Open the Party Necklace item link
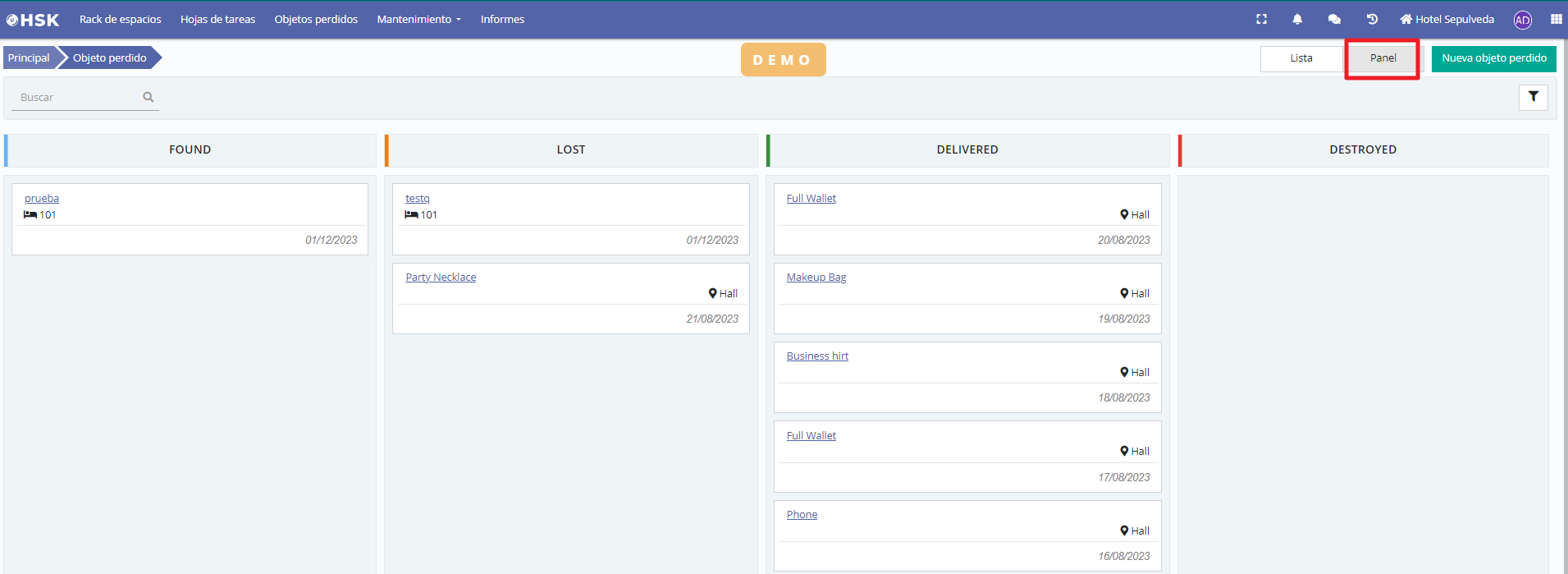 (x=441, y=278)
